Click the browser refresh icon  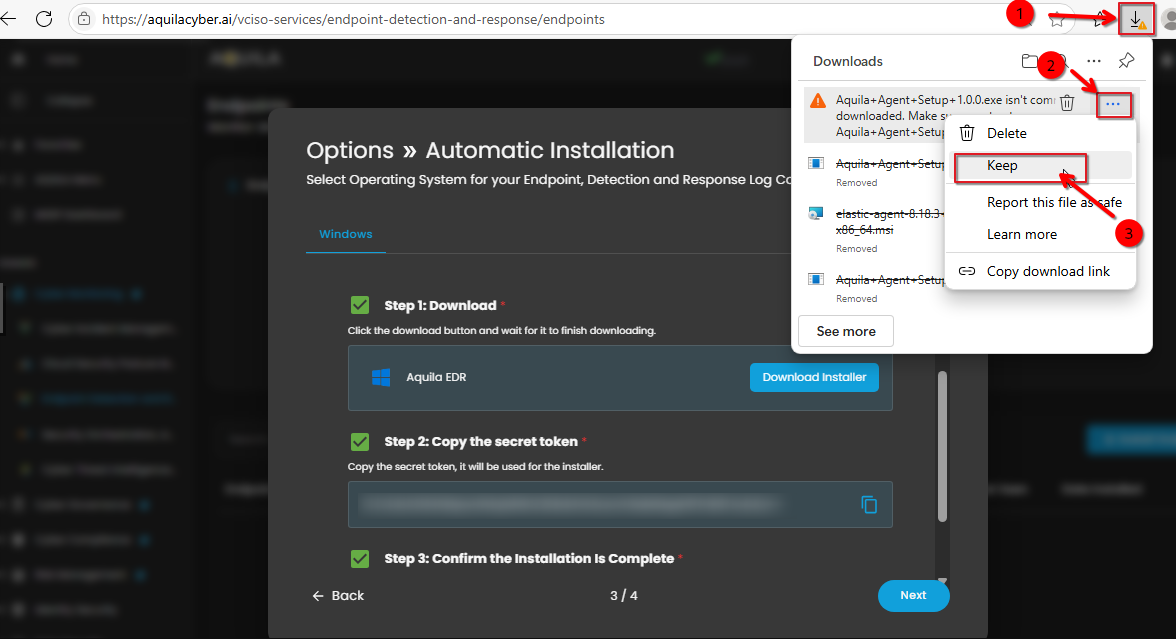click(x=44, y=19)
